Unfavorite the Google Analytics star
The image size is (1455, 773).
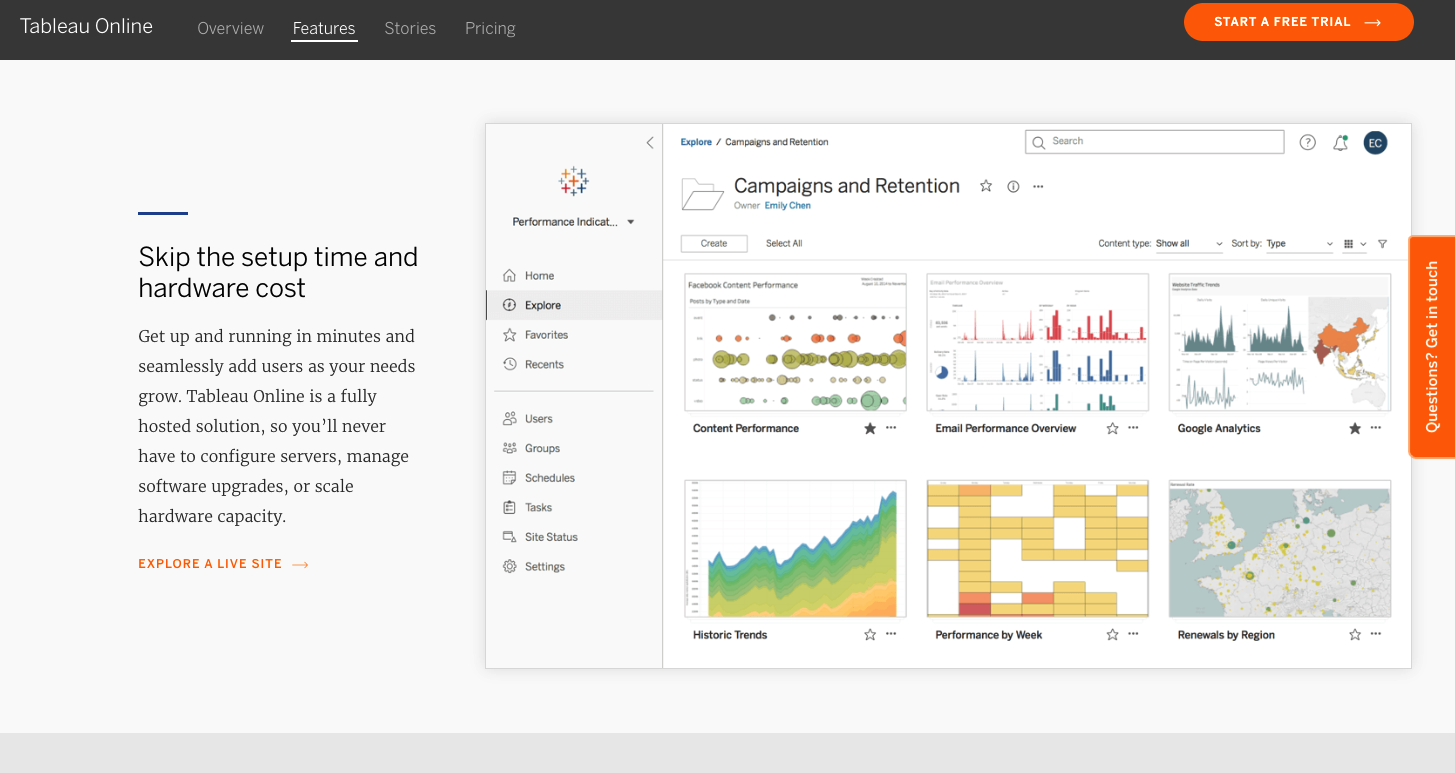point(1355,428)
